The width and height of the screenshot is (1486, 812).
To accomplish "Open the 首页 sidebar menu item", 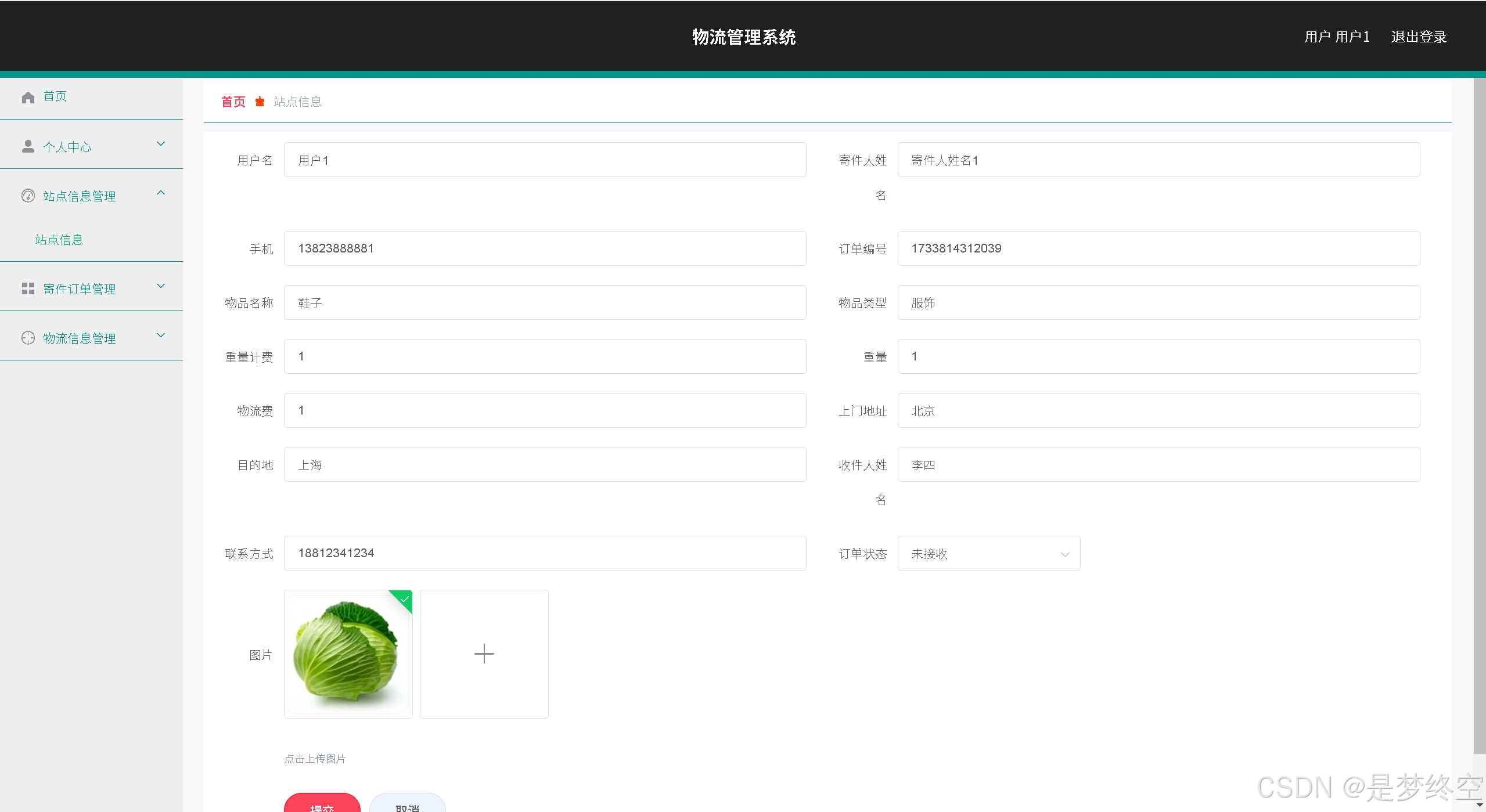I will [55, 96].
